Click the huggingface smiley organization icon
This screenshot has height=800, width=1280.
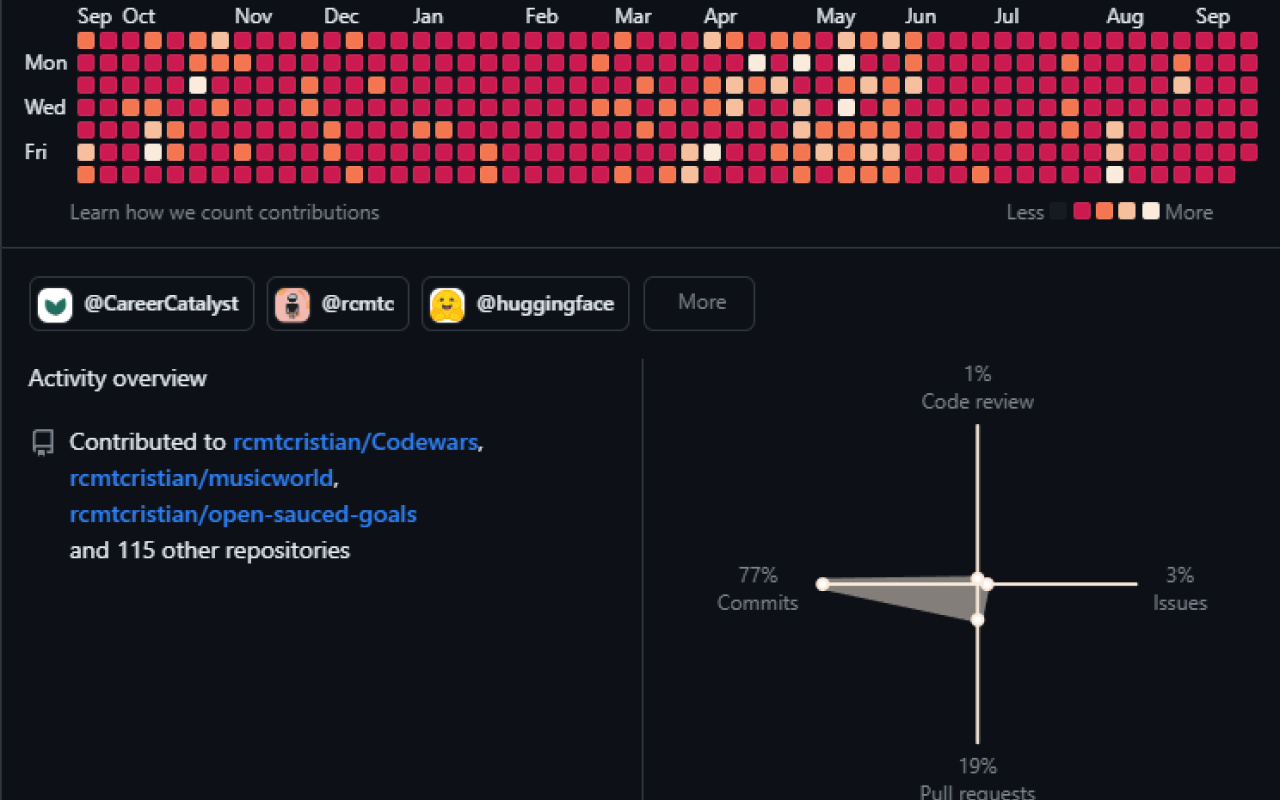pyautogui.click(x=446, y=303)
